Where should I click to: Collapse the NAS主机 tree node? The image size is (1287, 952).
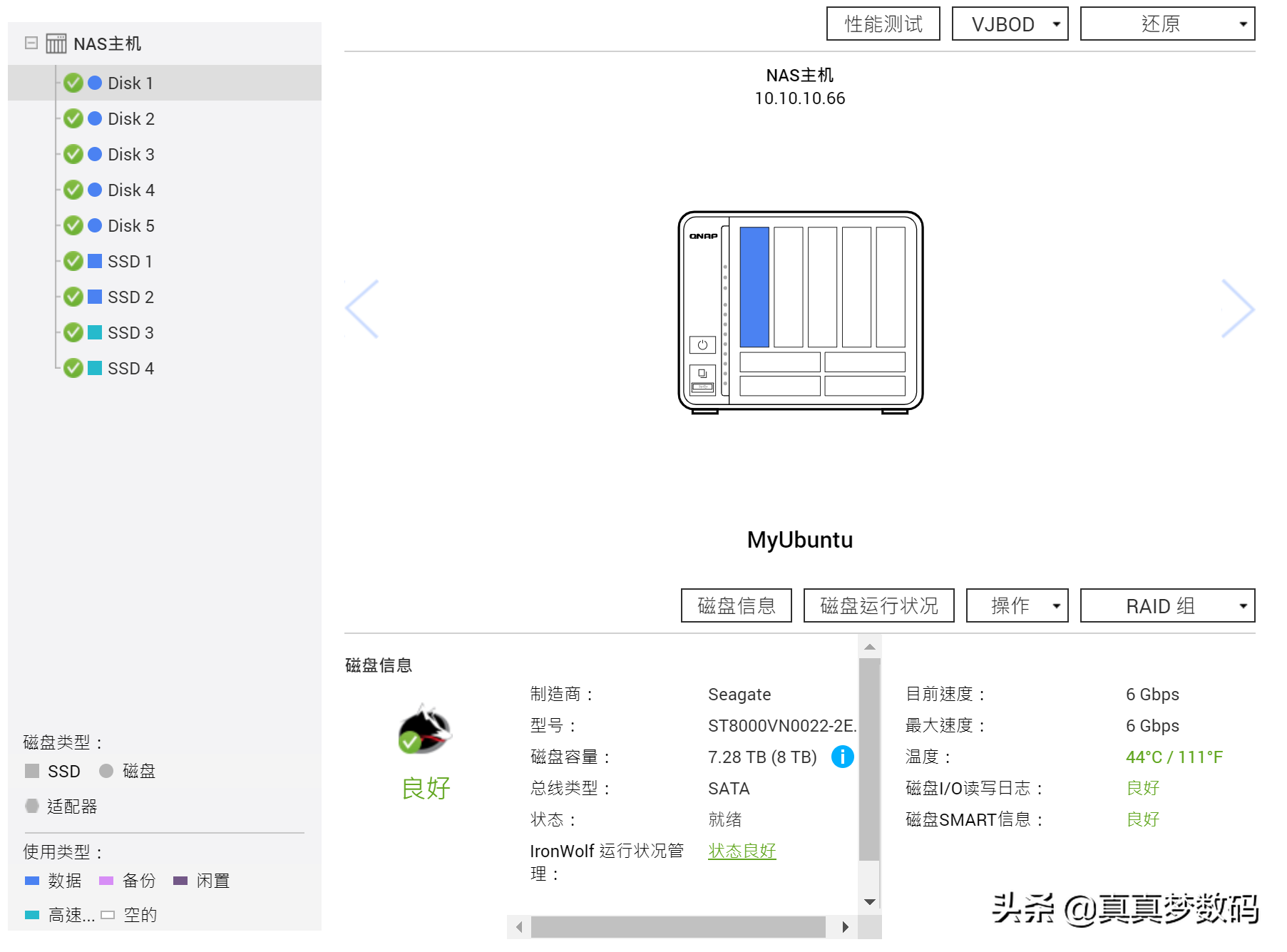click(31, 43)
